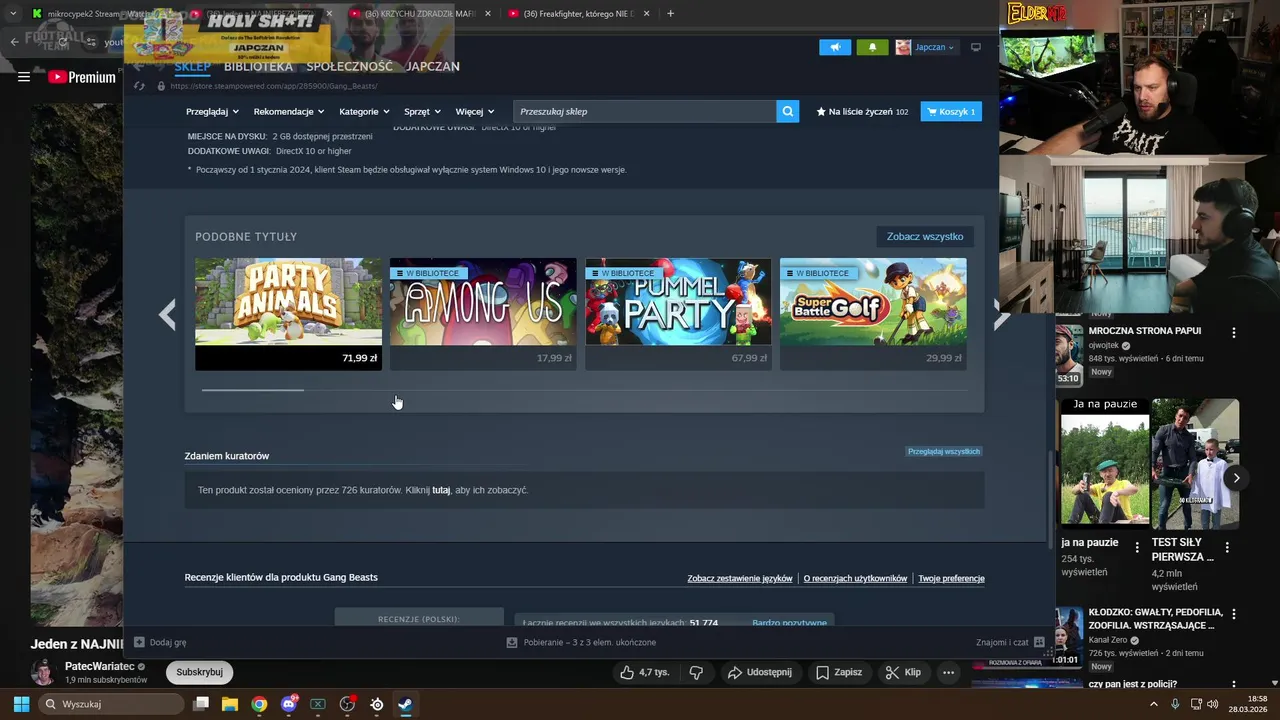Open the Steam announcements megaphone icon
This screenshot has width=1280, height=720.
[835, 47]
